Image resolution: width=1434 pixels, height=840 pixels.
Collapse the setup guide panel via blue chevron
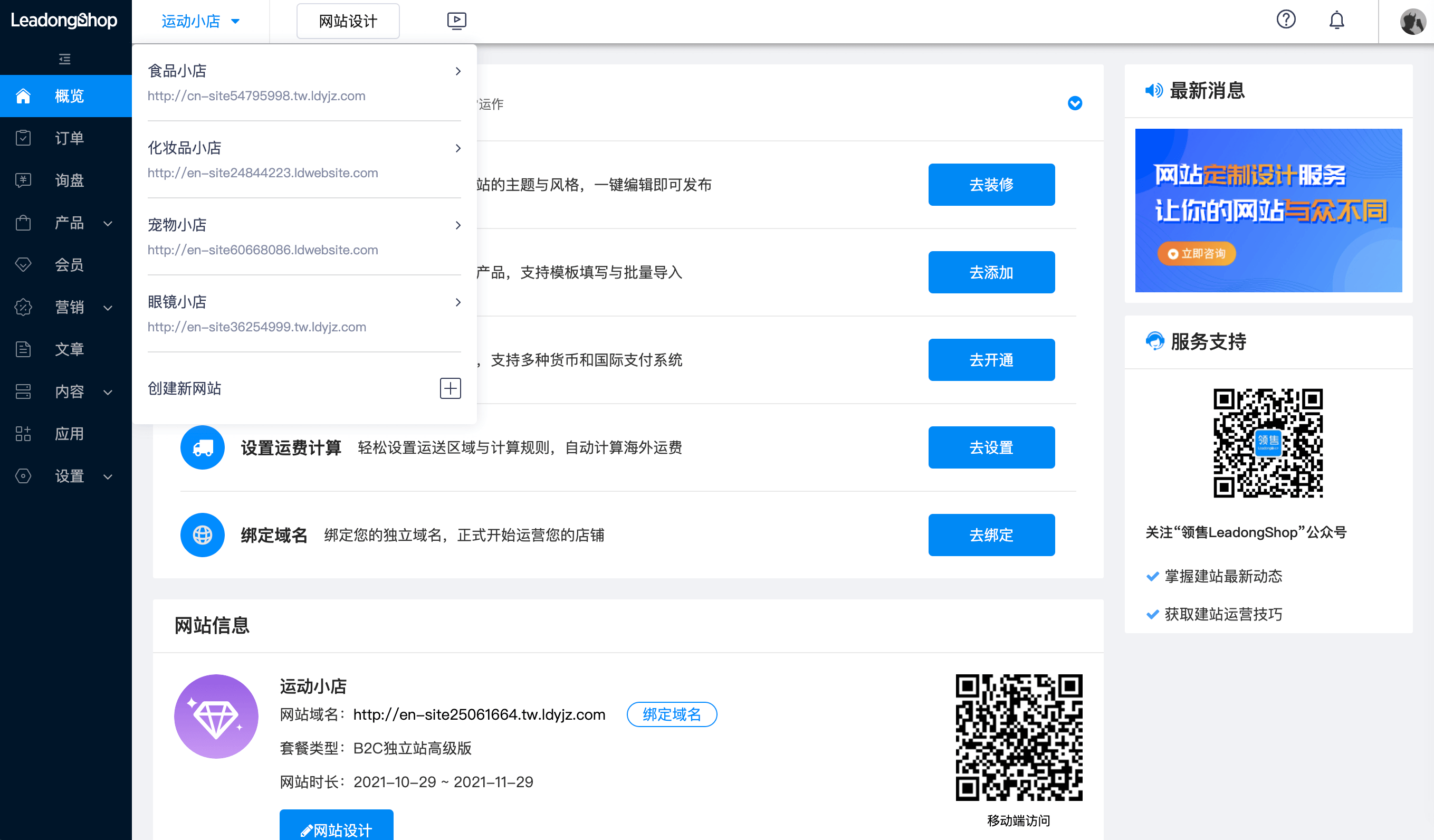[1075, 103]
